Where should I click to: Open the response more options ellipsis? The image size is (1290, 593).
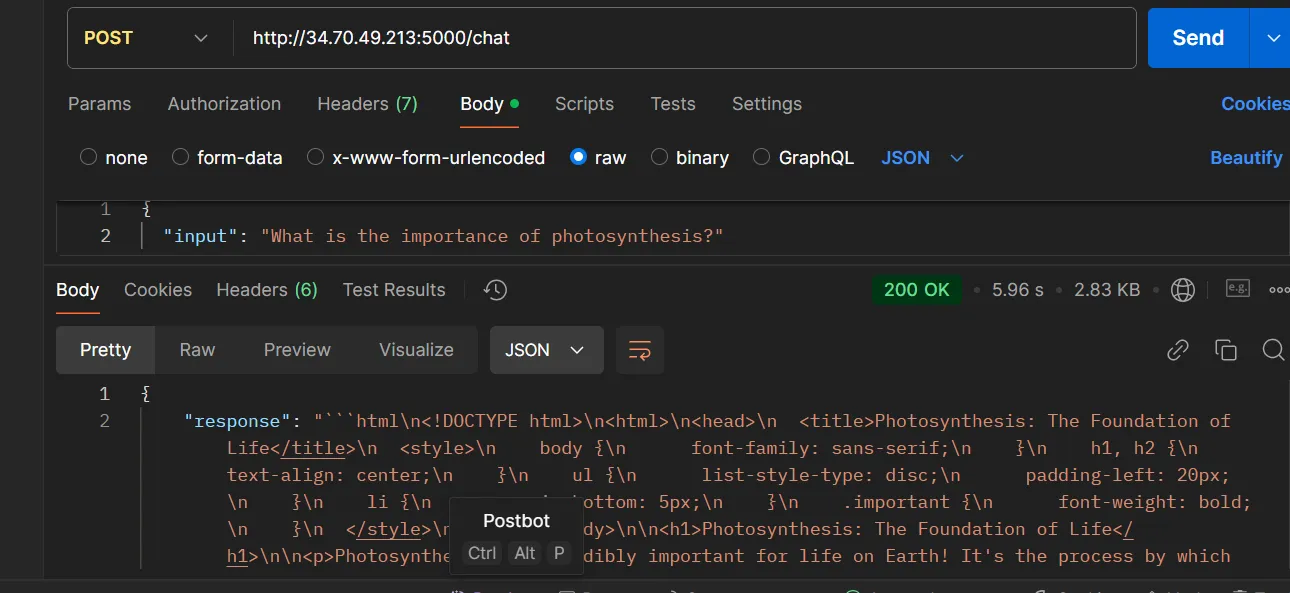pos(1279,290)
